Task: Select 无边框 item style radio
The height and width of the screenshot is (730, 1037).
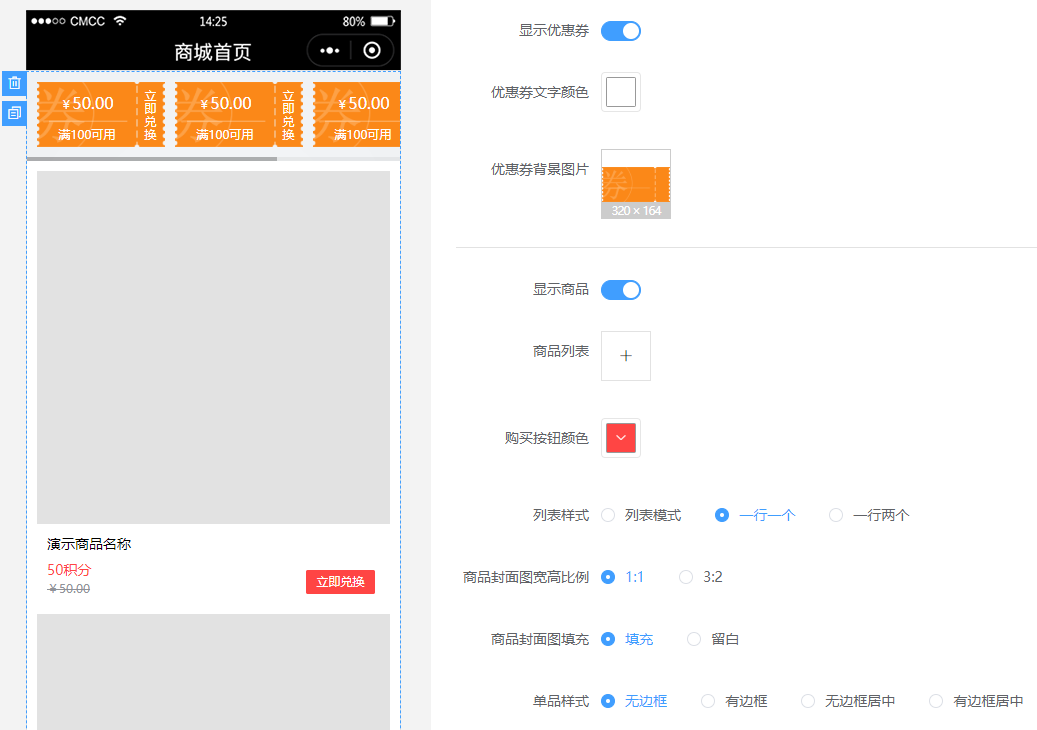Action: click(x=608, y=701)
